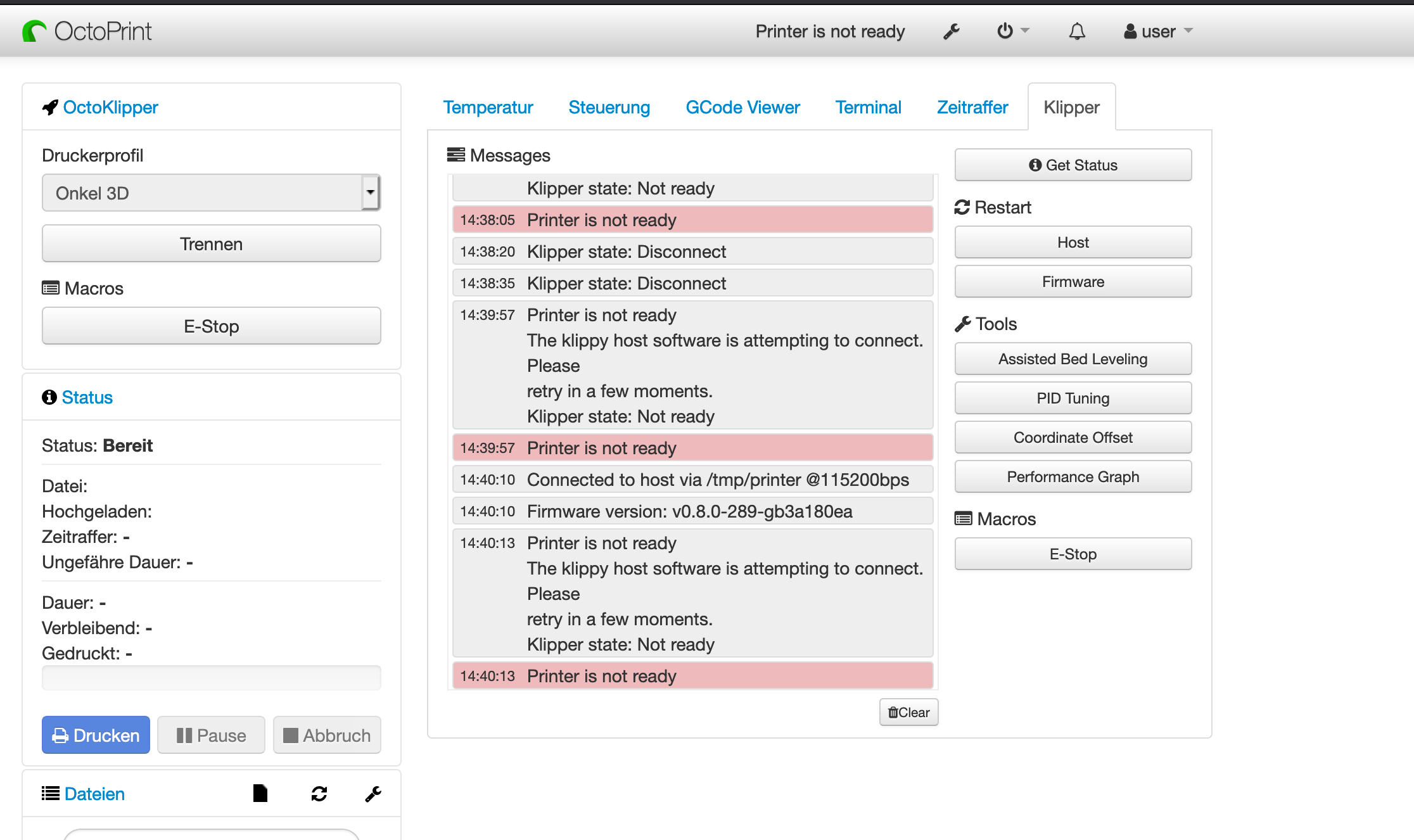The image size is (1414, 840).
Task: Click Get Status in the Klipper panel
Action: (1073, 165)
